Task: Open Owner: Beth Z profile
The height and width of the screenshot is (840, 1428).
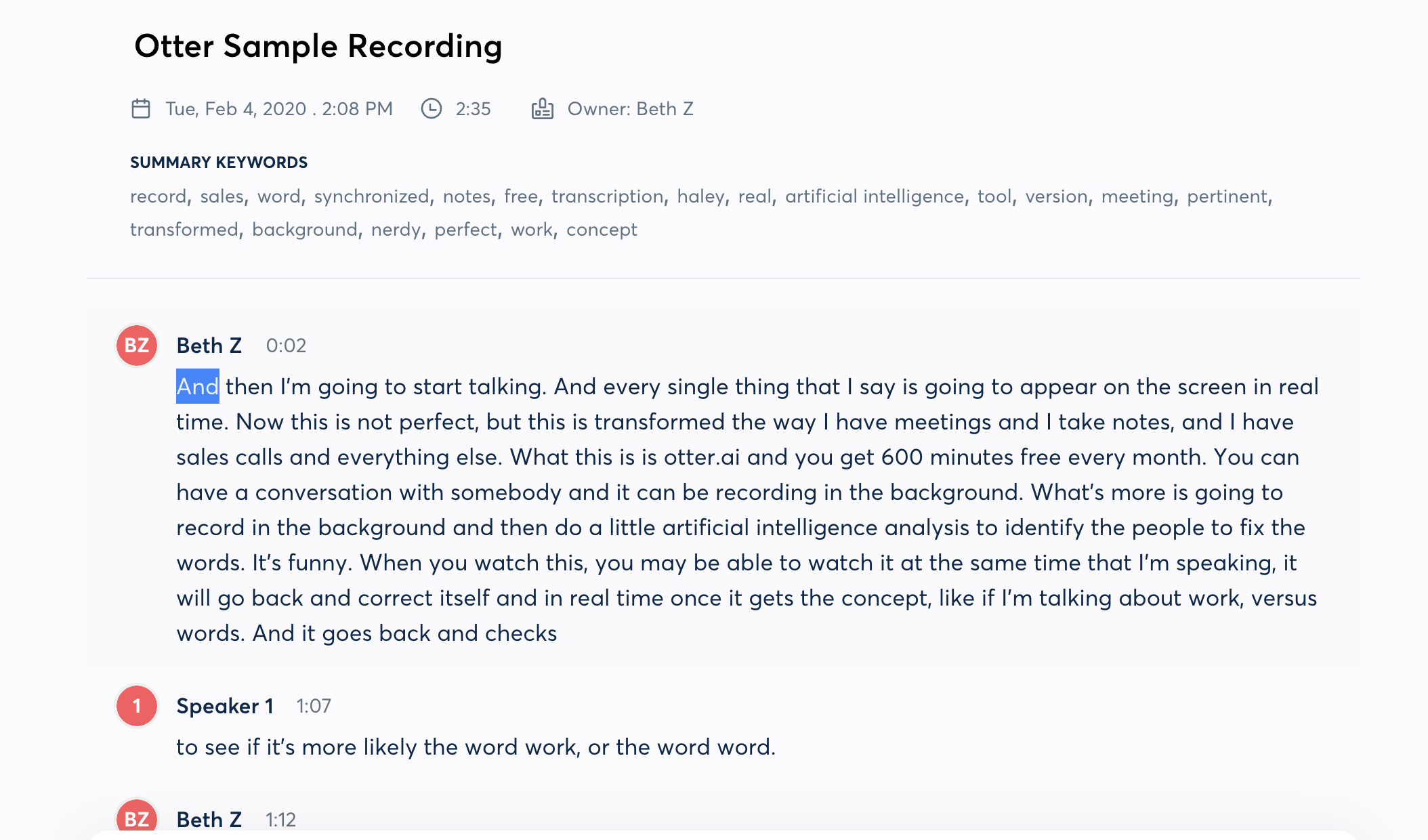Action: pyautogui.click(x=630, y=108)
